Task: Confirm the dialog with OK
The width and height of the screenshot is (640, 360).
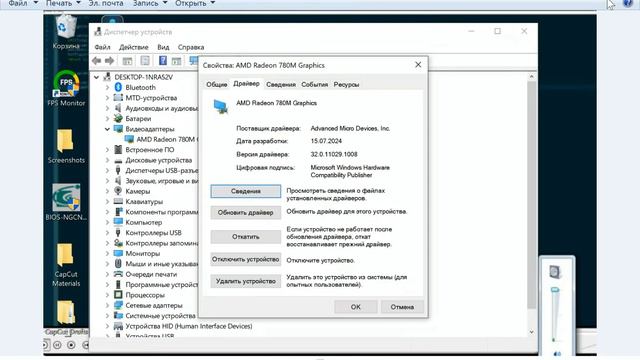Action: 356,307
